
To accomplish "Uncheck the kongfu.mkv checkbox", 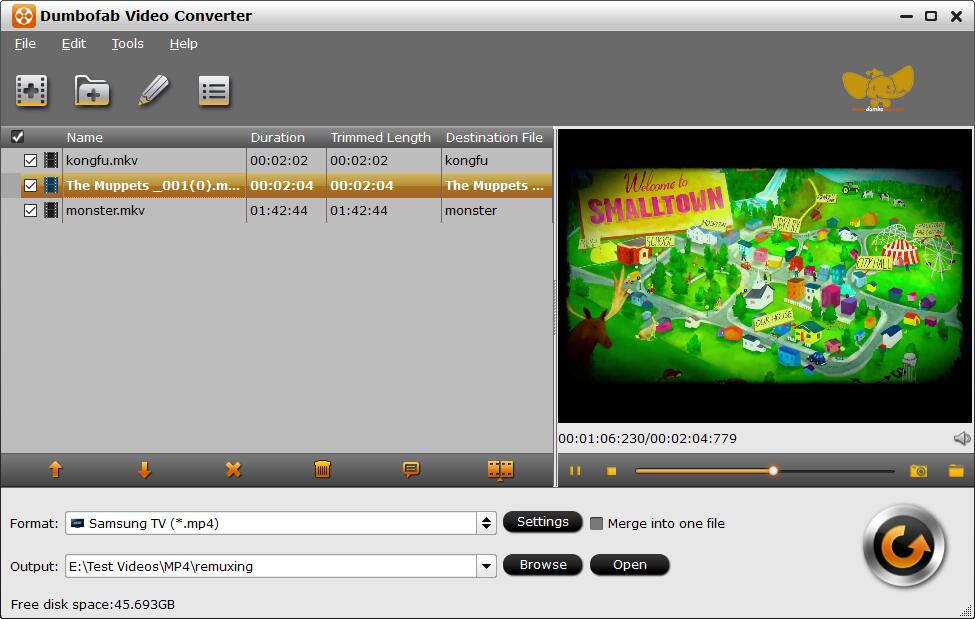I will click(30, 161).
